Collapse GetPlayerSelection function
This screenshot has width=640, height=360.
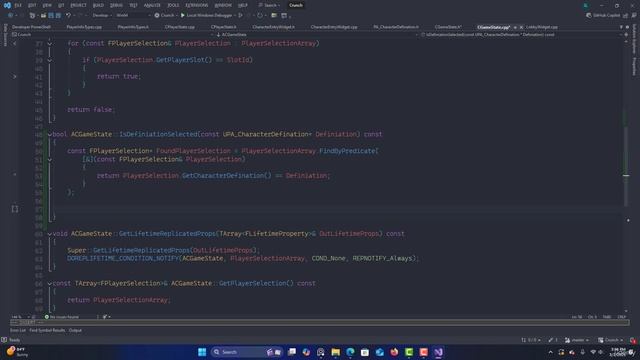[x=49, y=283]
